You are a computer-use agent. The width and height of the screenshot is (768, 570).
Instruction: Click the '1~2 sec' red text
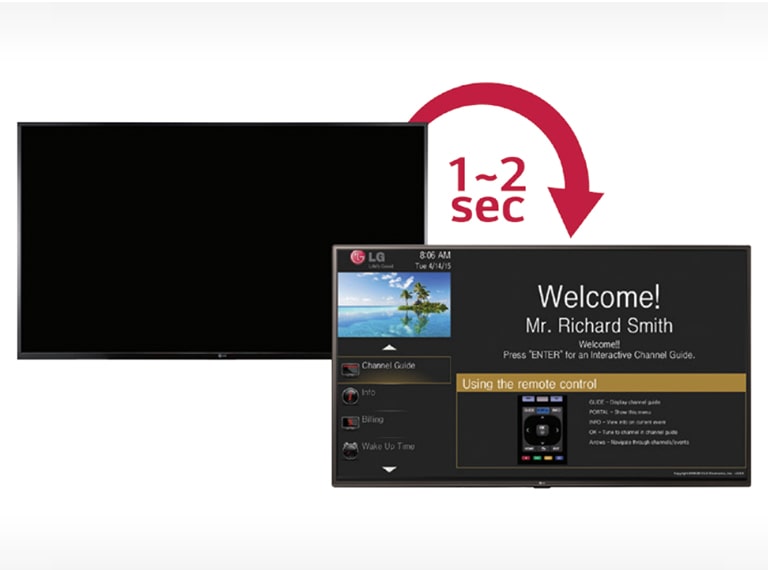coord(487,190)
